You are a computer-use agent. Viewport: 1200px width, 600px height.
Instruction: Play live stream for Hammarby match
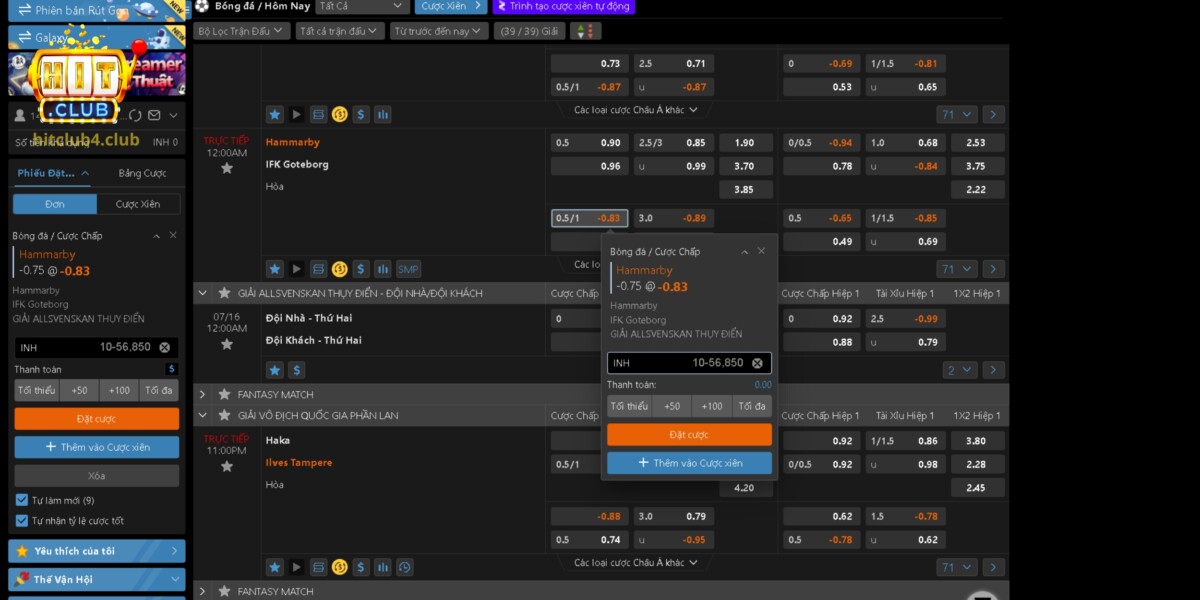pyautogui.click(x=296, y=269)
